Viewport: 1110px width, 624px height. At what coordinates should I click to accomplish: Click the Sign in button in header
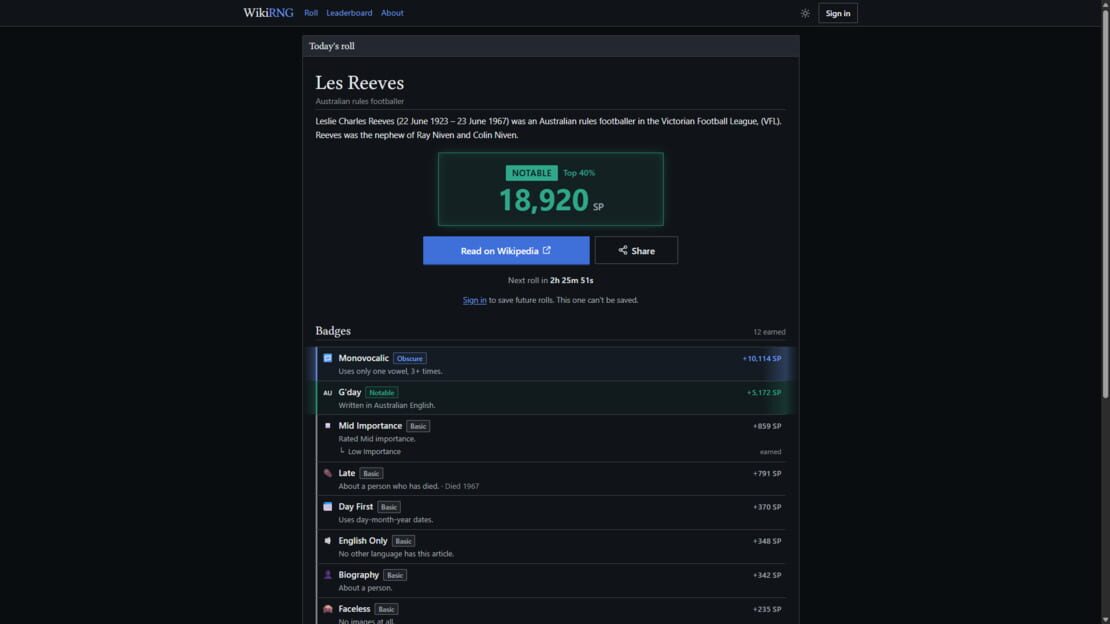(x=837, y=13)
